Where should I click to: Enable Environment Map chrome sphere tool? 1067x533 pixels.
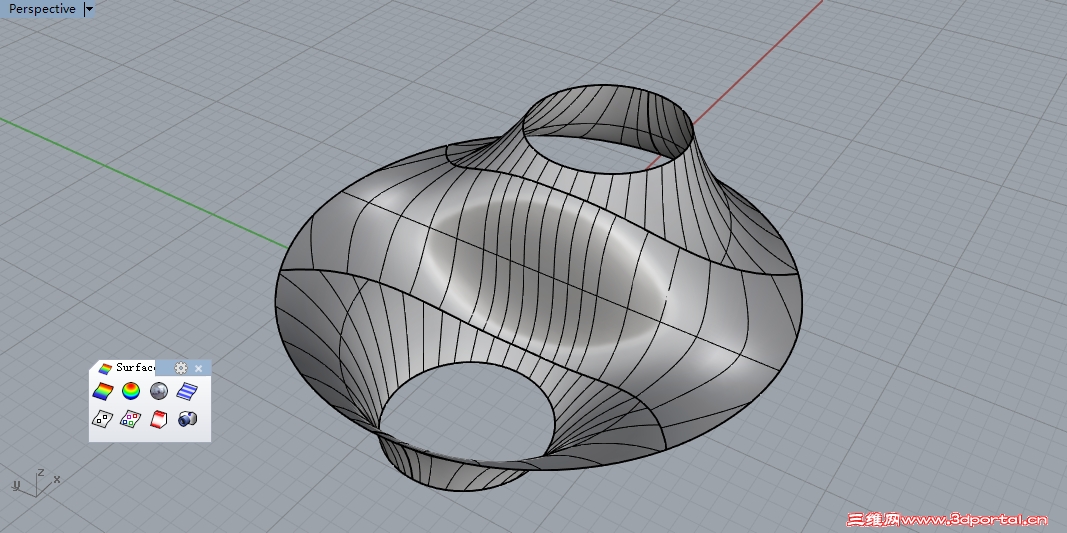(159, 391)
